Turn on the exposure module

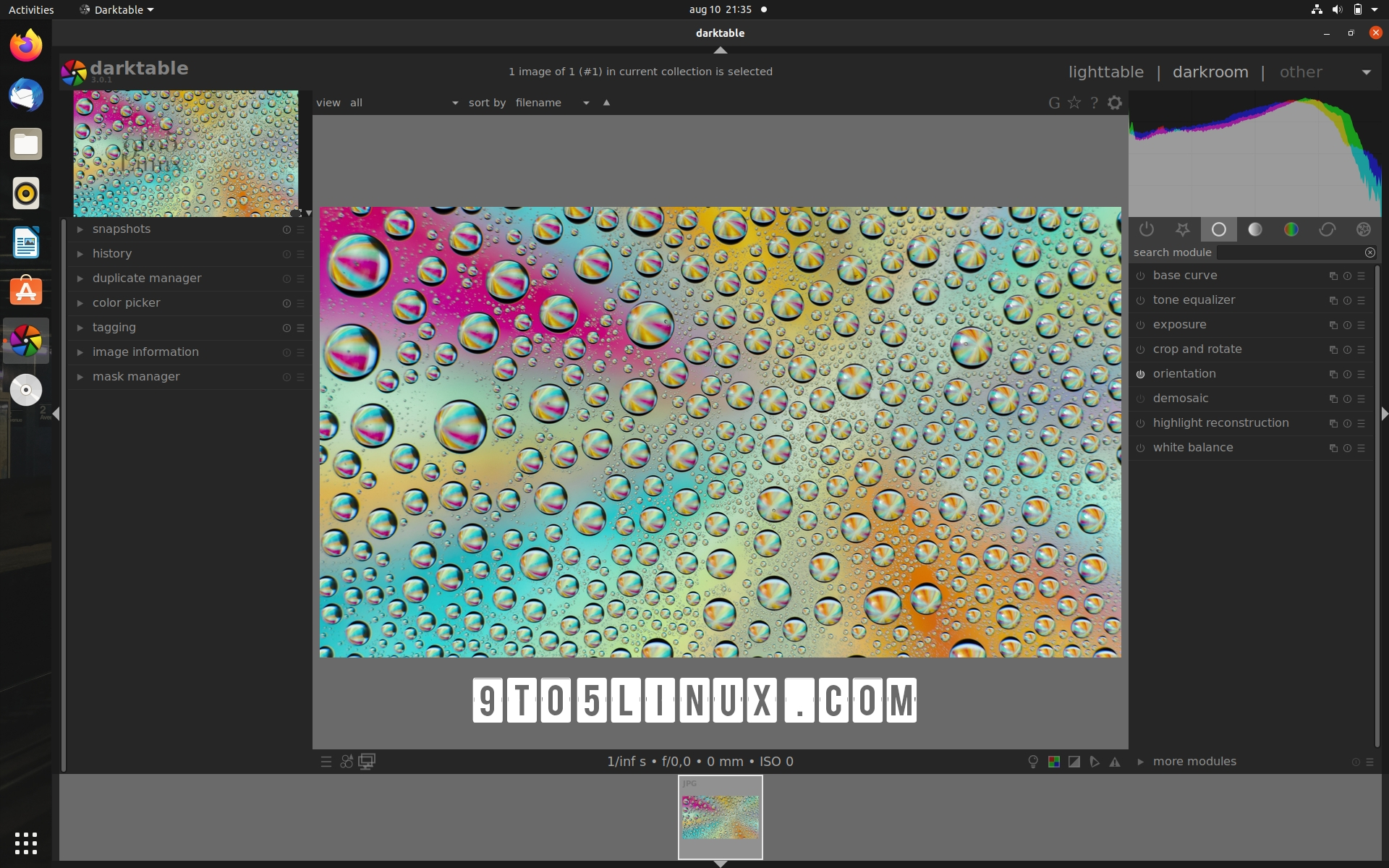(1141, 325)
